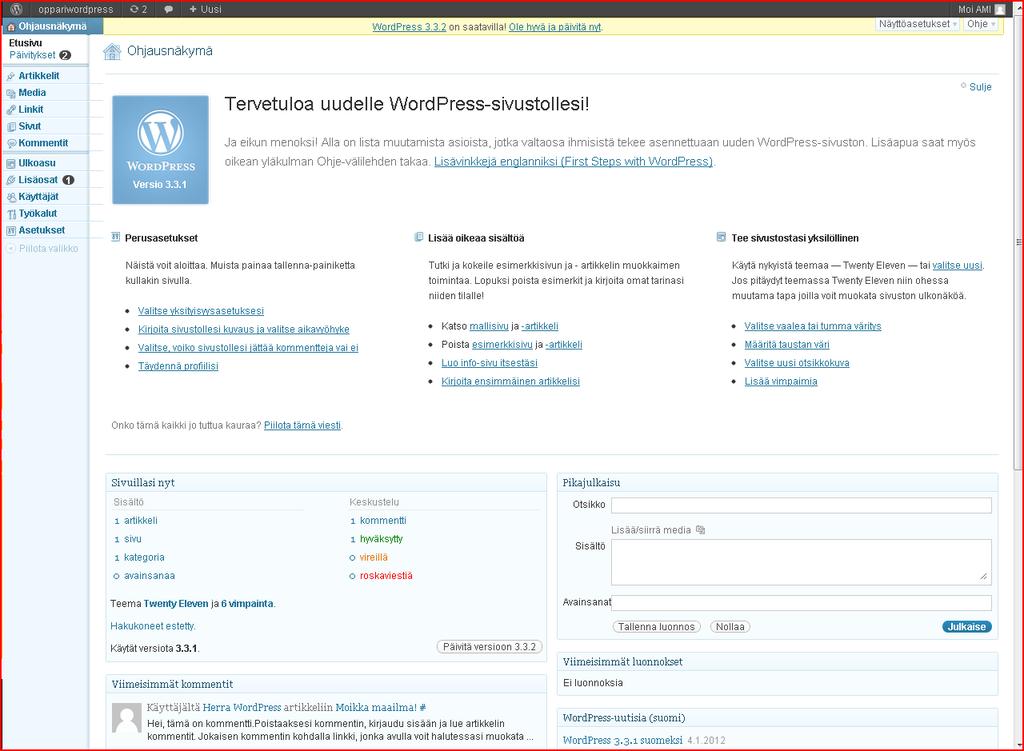This screenshot has height=751, width=1024.
Task: Click the Ohjausnäkymä house icon in heading
Action: click(112, 52)
